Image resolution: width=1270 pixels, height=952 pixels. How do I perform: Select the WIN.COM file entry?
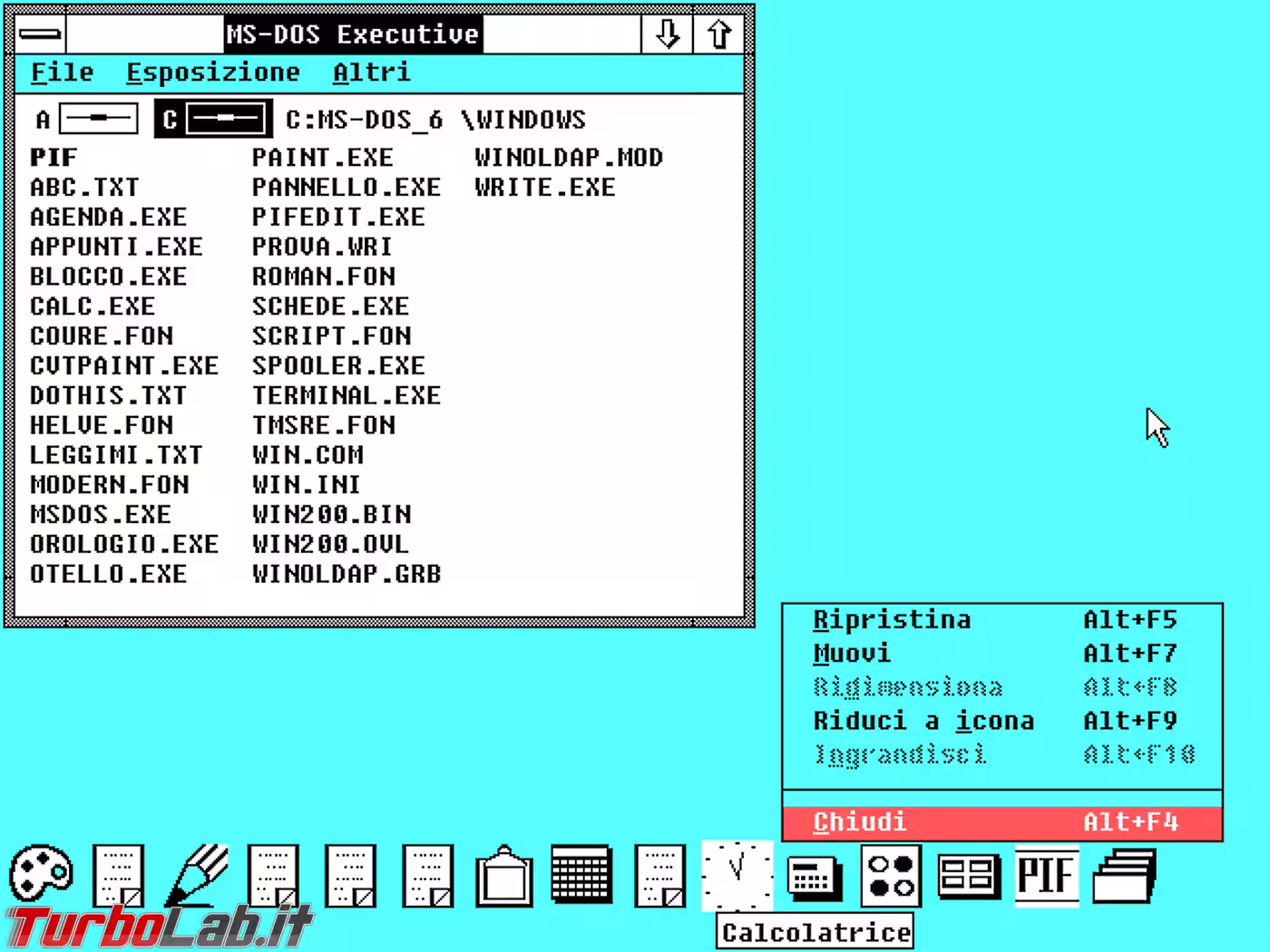307,454
